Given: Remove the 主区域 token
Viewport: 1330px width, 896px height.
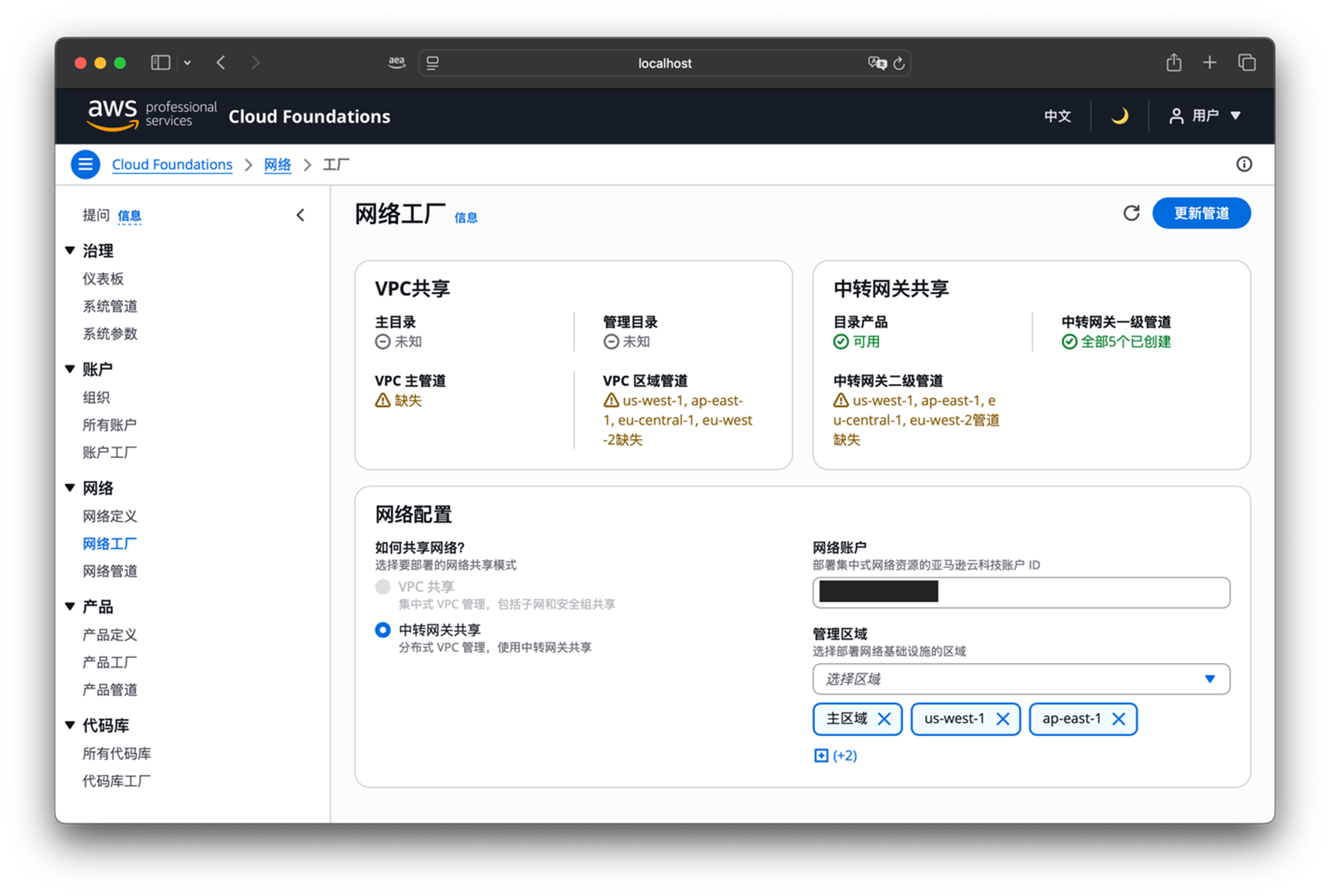Looking at the screenshot, I should (x=883, y=719).
